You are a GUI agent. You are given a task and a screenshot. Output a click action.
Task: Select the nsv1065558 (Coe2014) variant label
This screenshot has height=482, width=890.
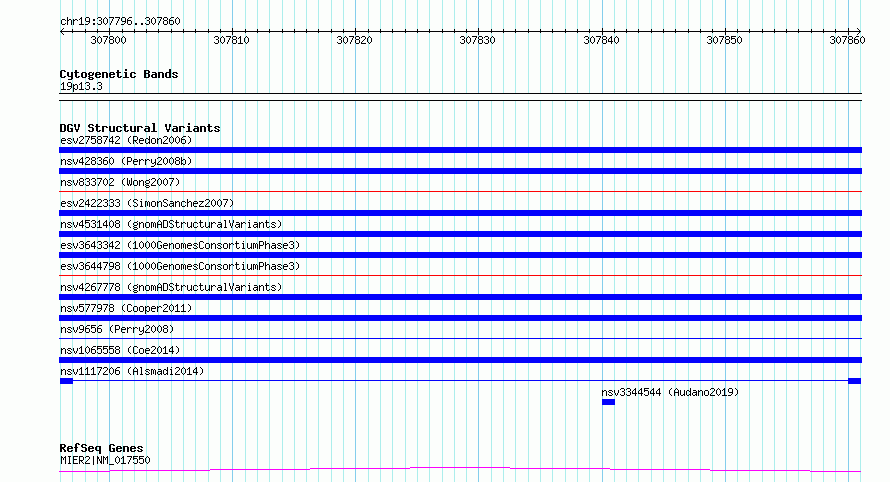[120, 350]
